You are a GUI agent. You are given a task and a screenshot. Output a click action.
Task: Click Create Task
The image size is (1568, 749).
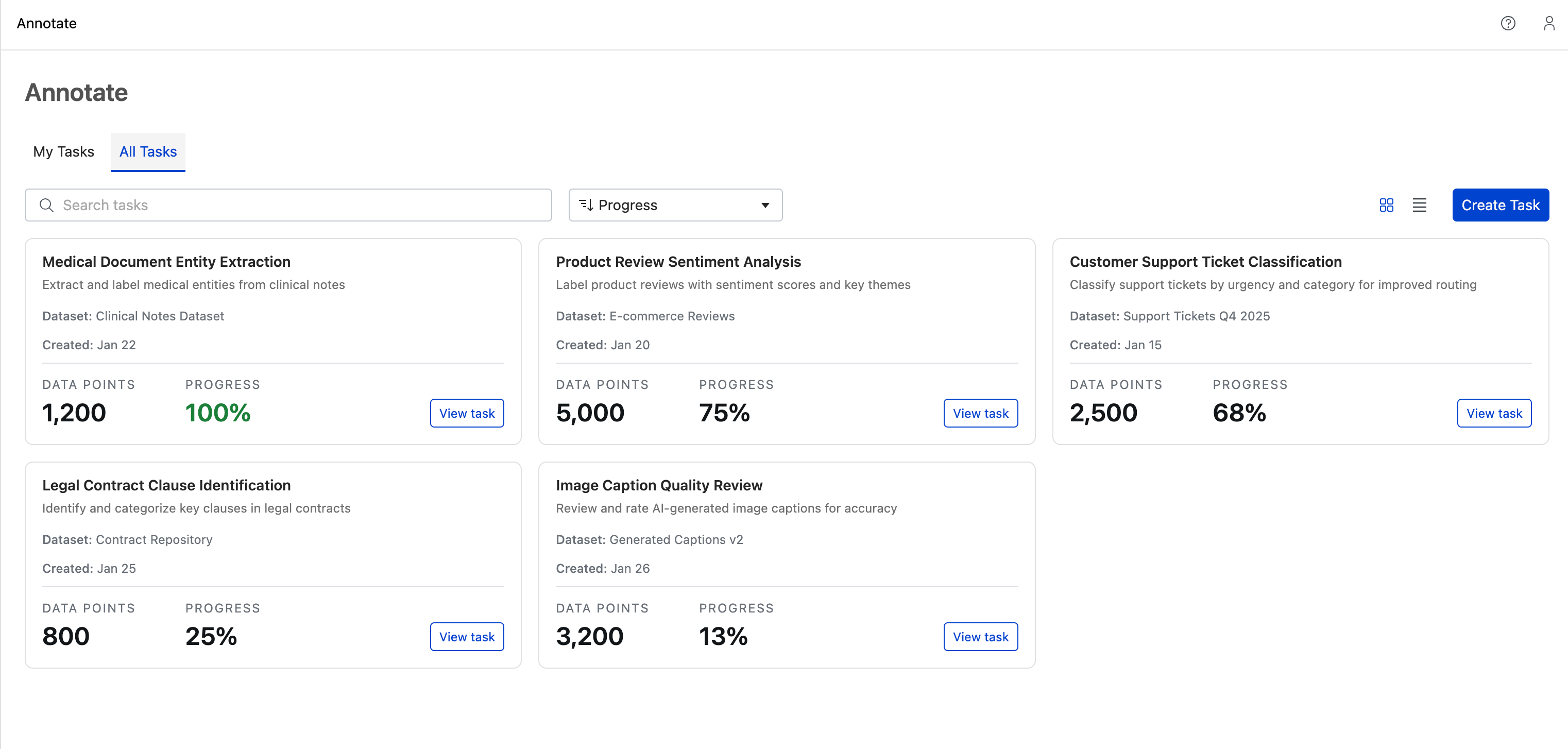(x=1501, y=205)
